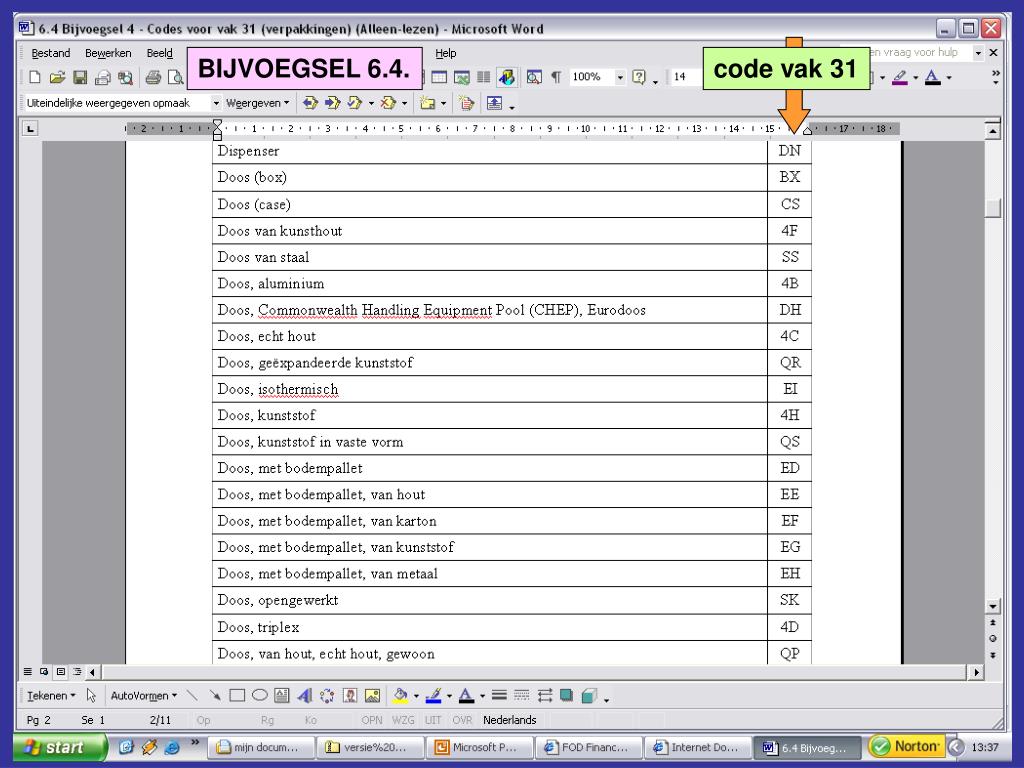Select the rectangle drawing tool
The height and width of the screenshot is (768, 1024).
pyautogui.click(x=237, y=696)
